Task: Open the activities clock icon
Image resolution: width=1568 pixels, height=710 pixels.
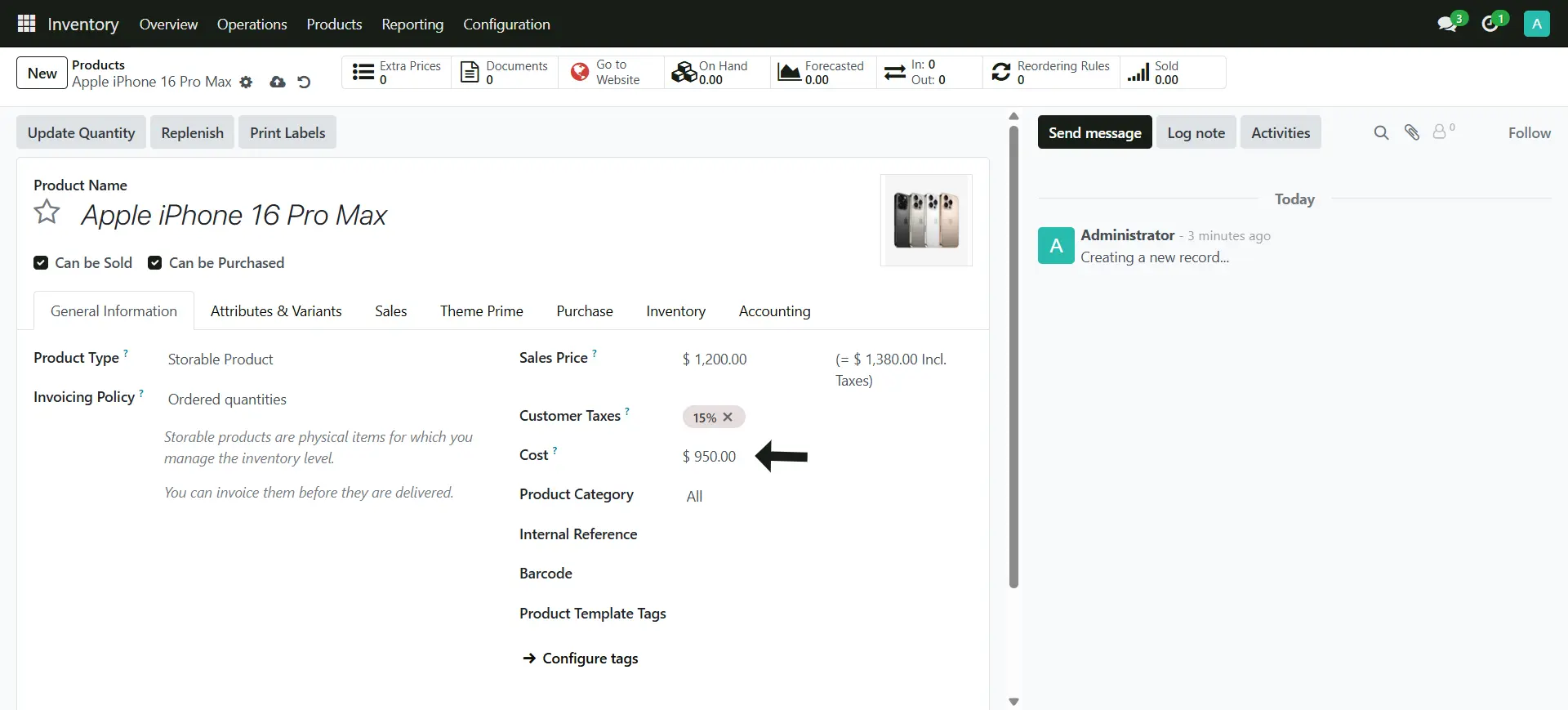Action: (1490, 24)
